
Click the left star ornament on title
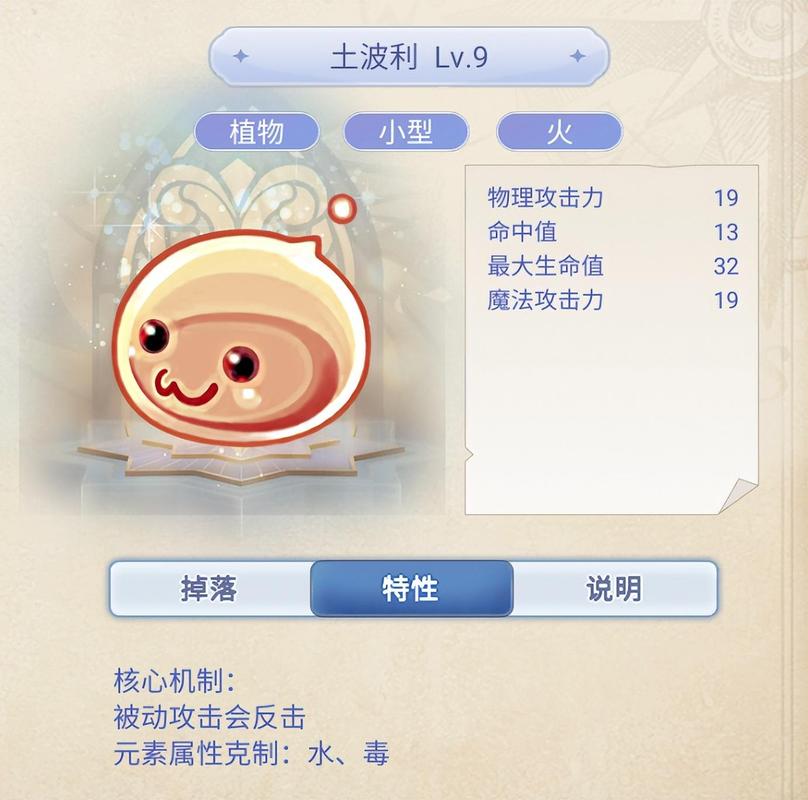(x=240, y=56)
